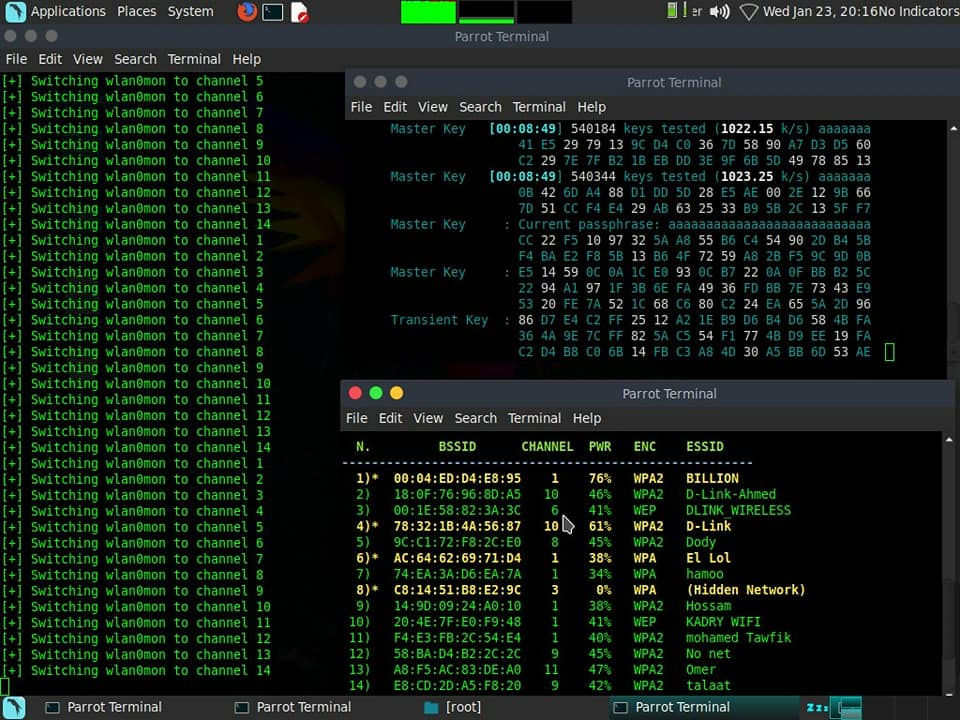Viewport: 960px width, 720px height.
Task: Open View menu in the BSSID list terminal
Action: pyautogui.click(x=428, y=418)
